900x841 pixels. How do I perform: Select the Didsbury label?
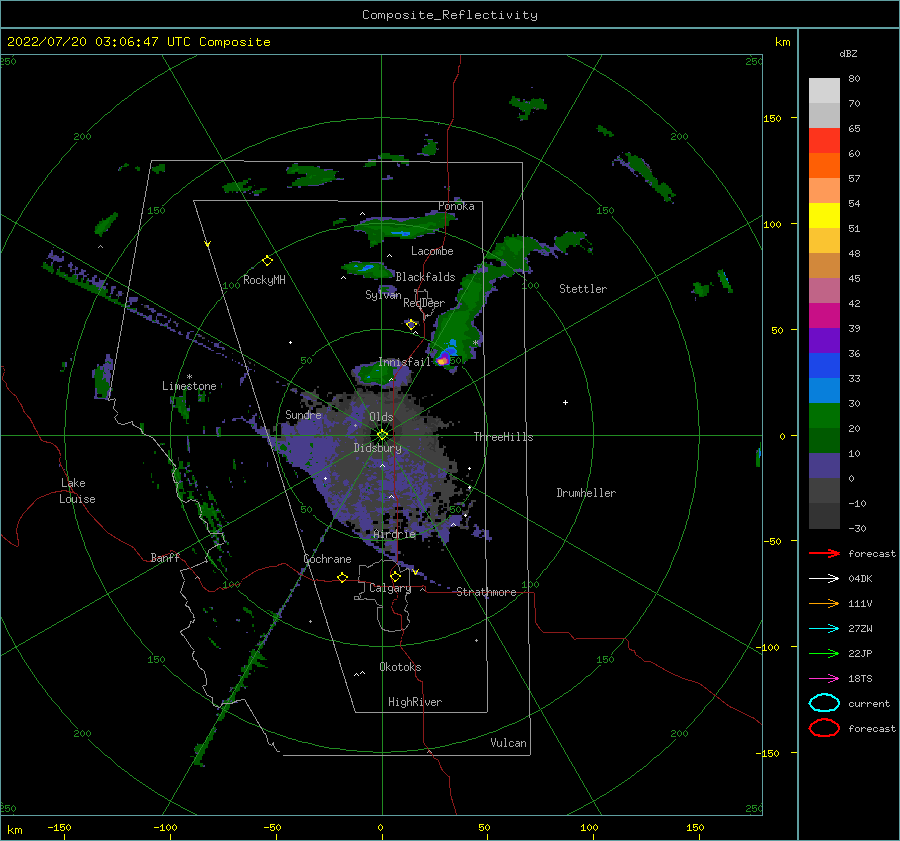377,448
